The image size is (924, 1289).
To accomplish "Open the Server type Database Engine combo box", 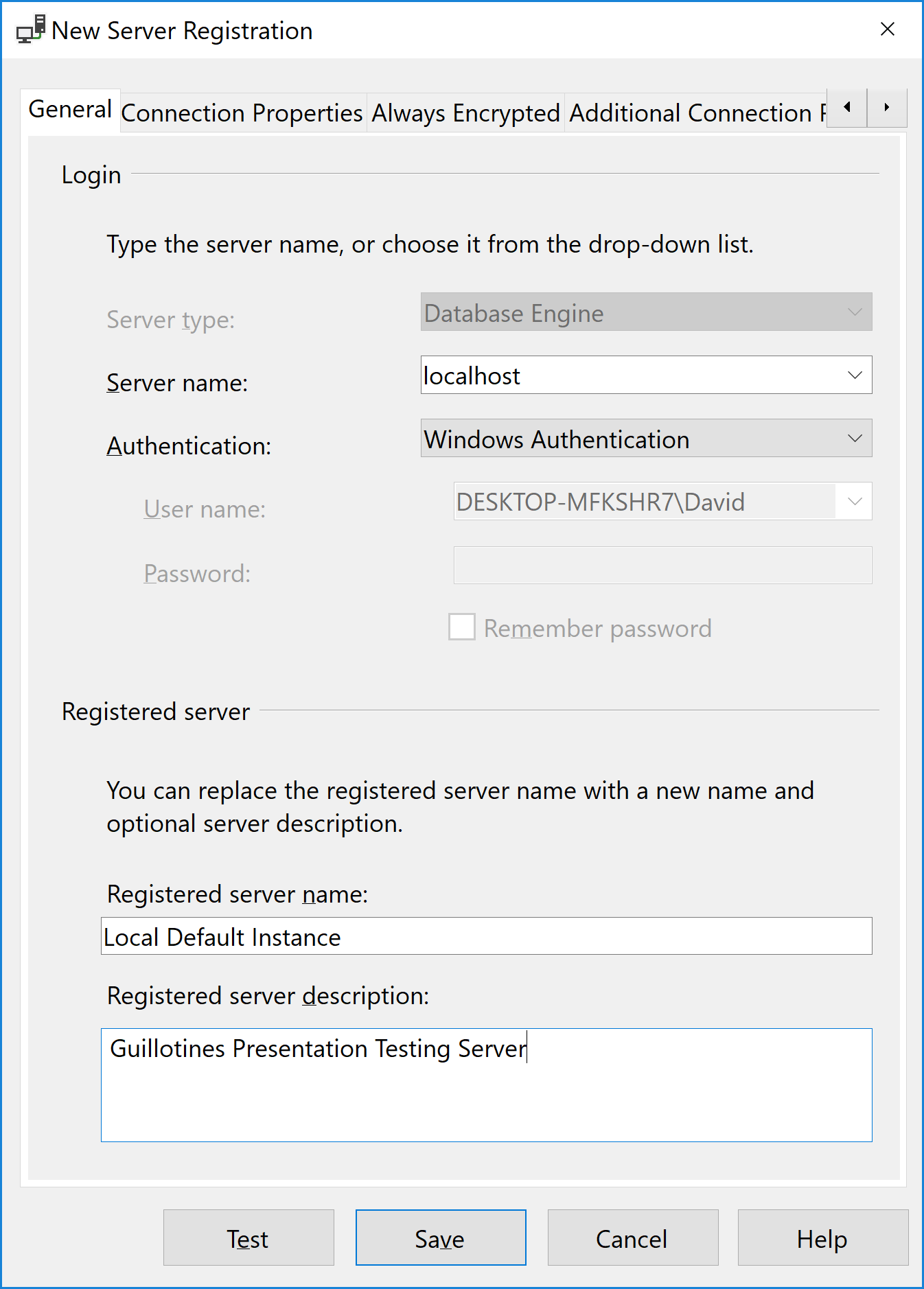I will (x=645, y=313).
